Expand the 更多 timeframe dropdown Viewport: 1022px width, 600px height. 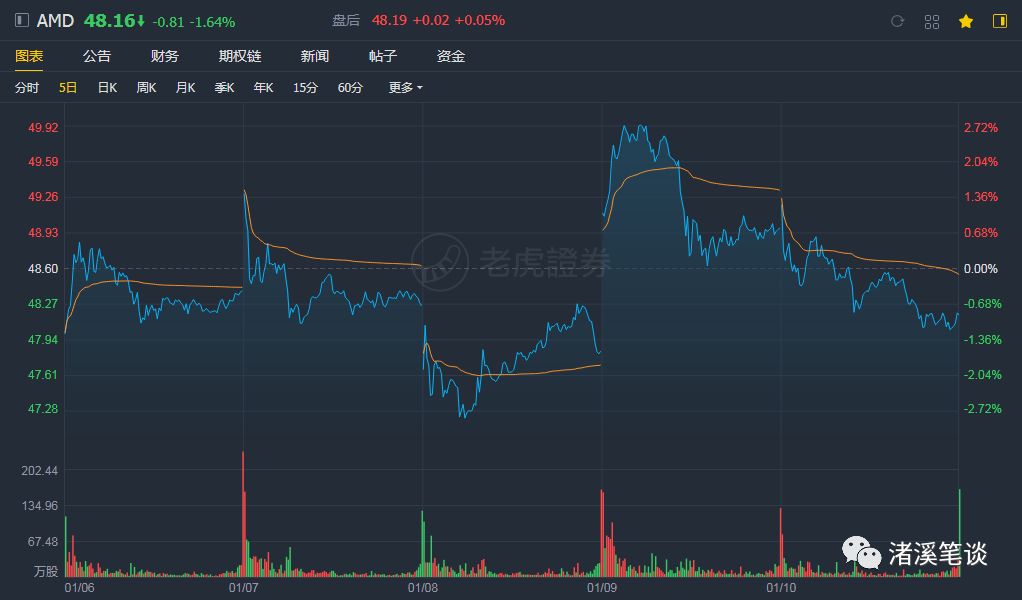coord(405,88)
